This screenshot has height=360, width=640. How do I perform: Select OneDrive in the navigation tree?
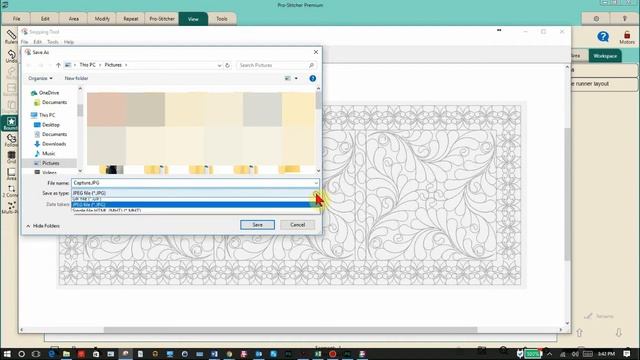[49, 93]
